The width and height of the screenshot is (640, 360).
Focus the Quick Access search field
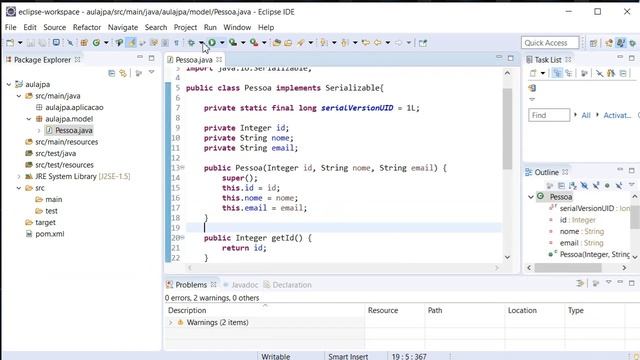[x=550, y=42]
